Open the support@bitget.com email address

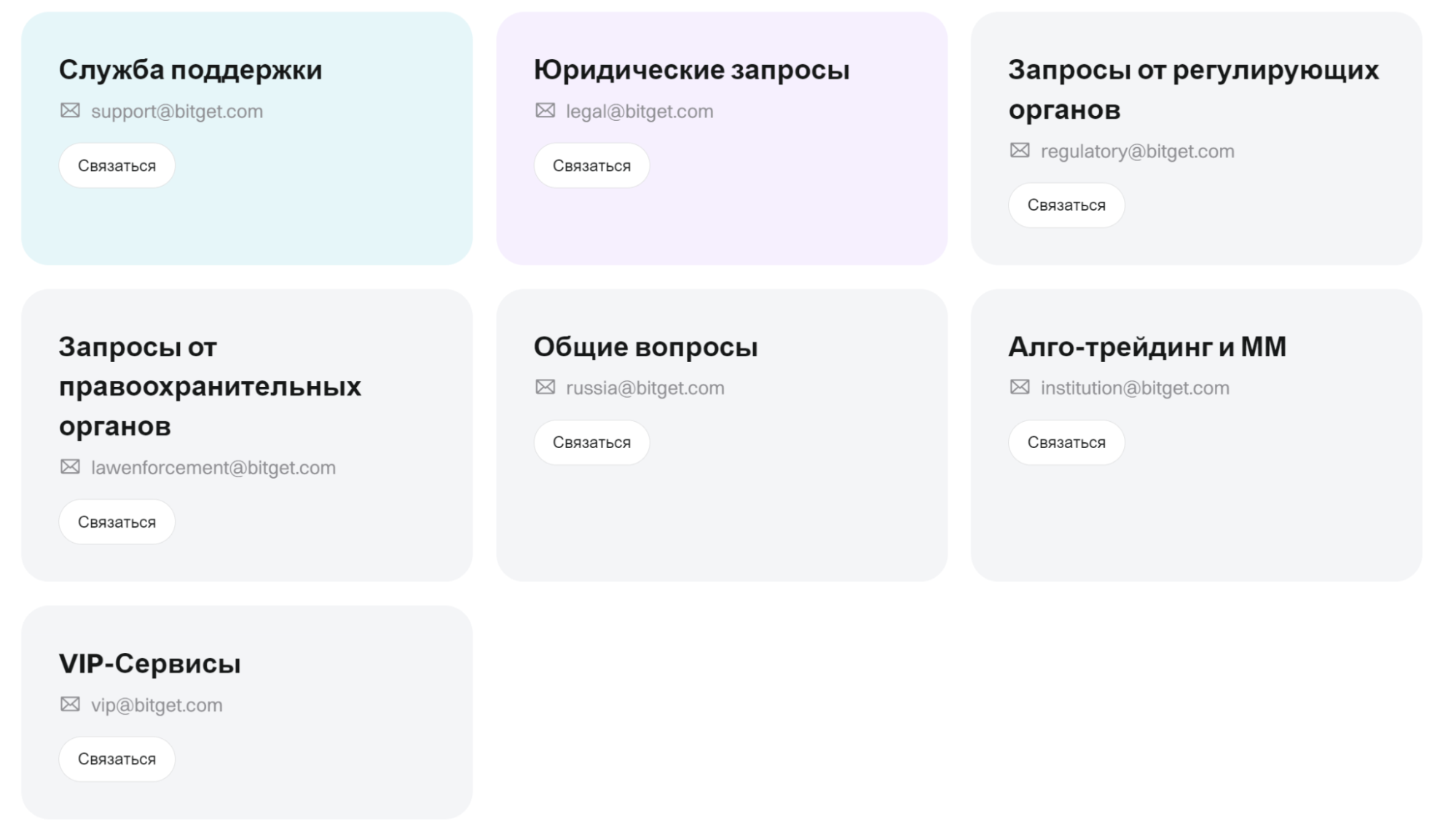177,111
